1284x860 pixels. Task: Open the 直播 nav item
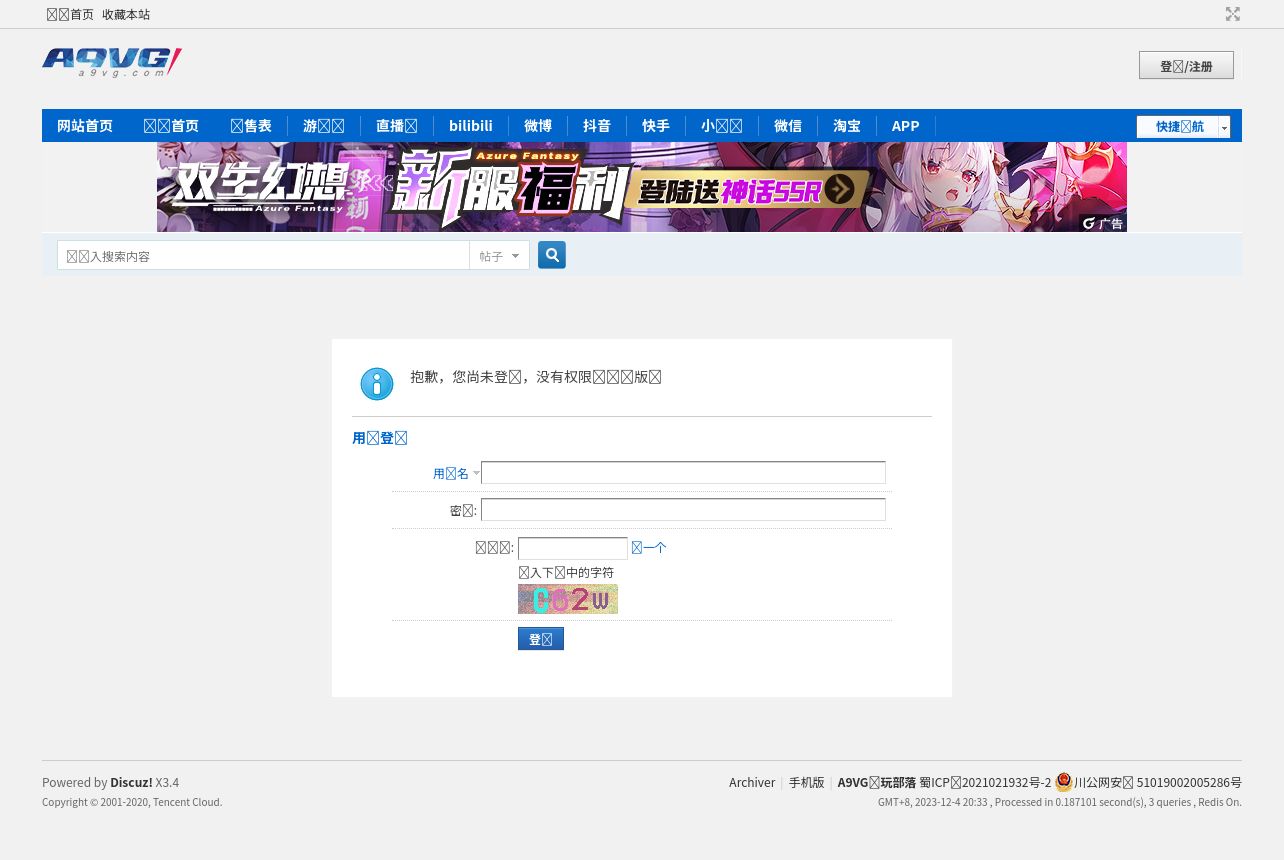click(397, 126)
